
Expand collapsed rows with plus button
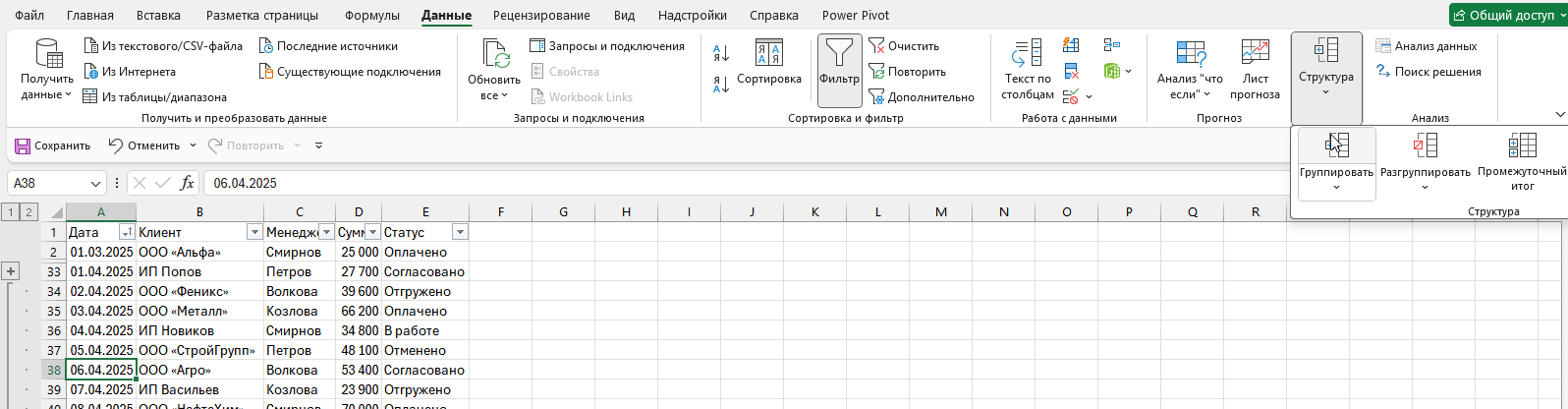pyautogui.click(x=12, y=271)
